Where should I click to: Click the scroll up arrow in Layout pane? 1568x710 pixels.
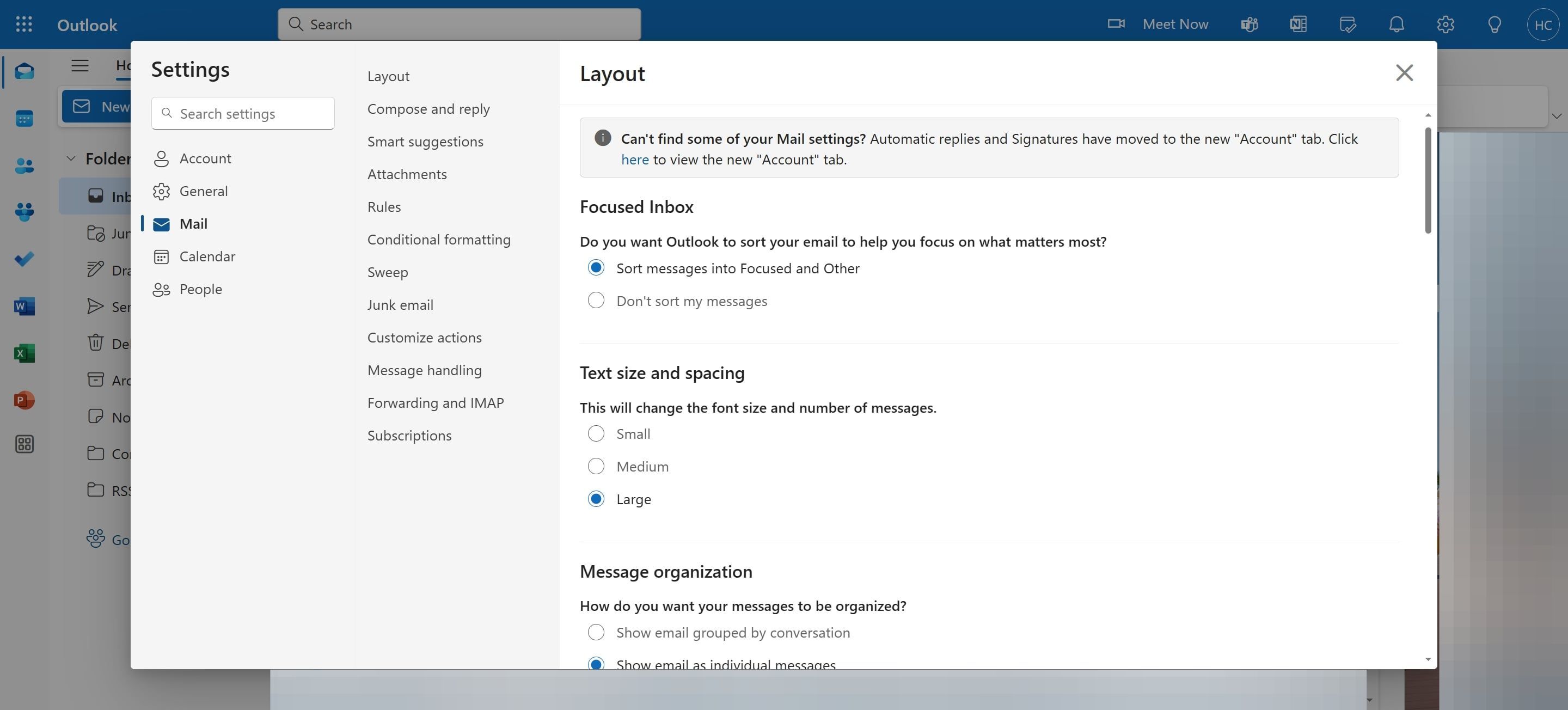coord(1428,115)
